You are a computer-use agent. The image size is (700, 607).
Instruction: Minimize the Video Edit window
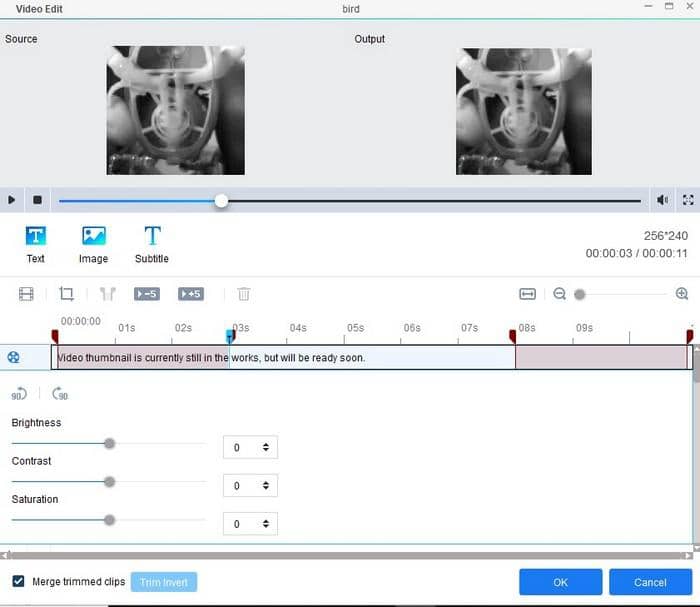coord(648,6)
